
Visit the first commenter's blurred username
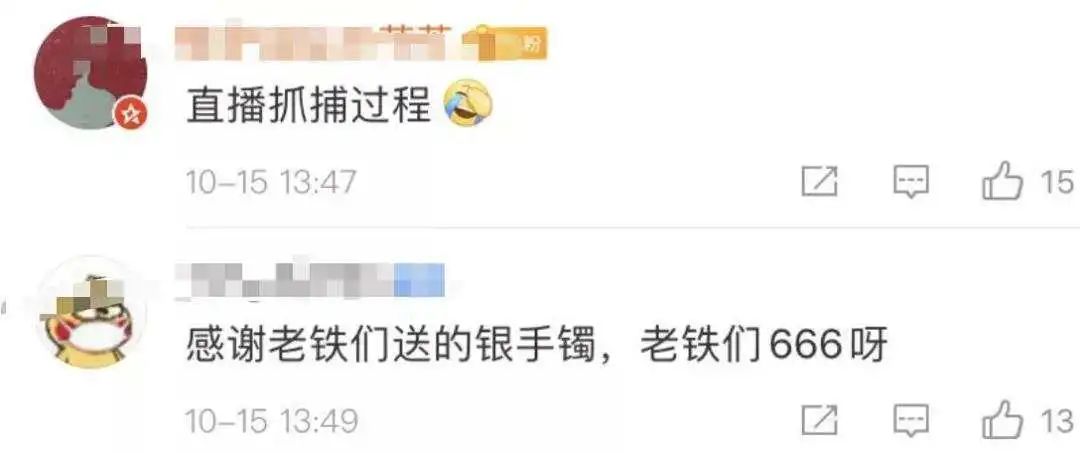315,43
